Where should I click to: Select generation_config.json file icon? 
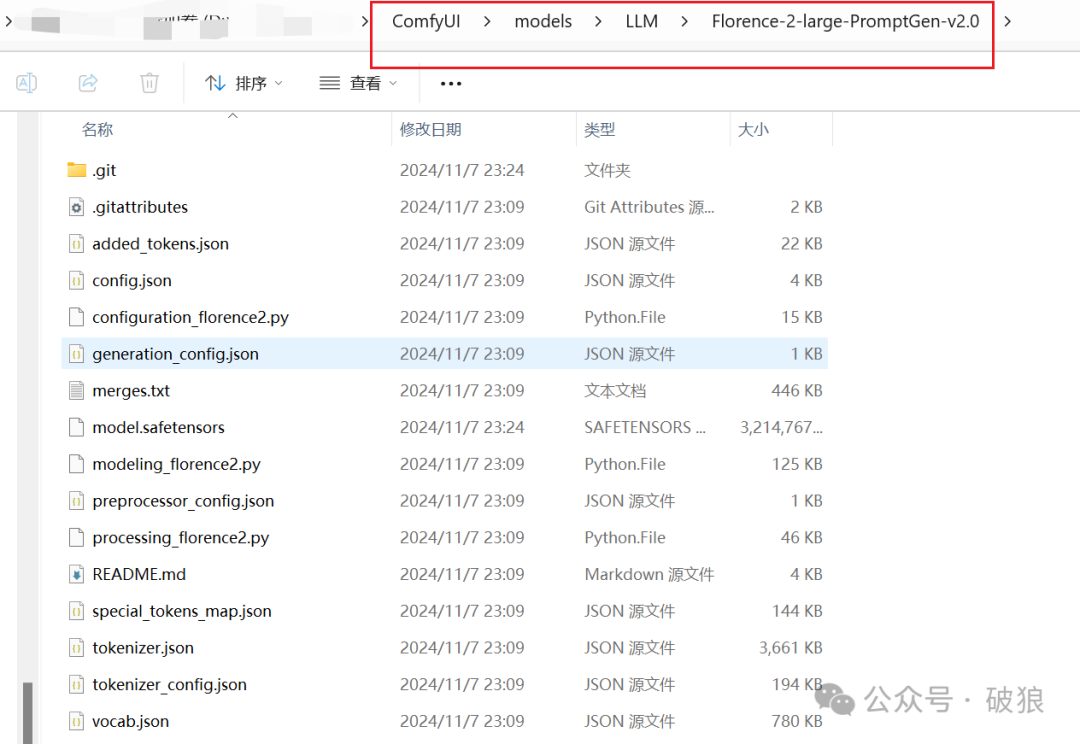(x=76, y=353)
